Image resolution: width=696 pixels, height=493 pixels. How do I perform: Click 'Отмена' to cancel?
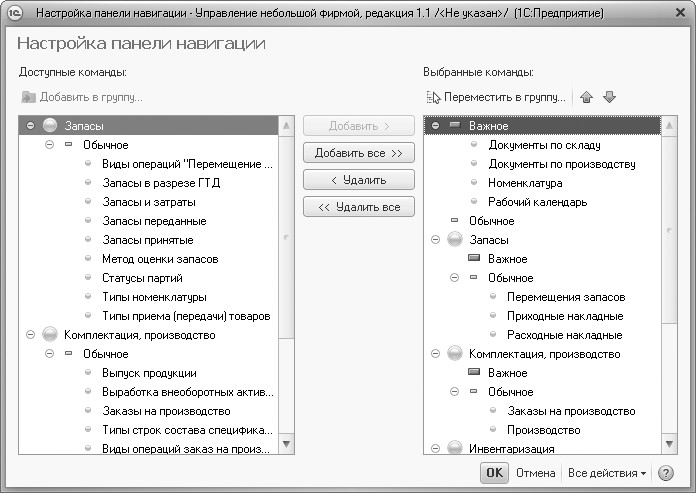pyautogui.click(x=535, y=473)
